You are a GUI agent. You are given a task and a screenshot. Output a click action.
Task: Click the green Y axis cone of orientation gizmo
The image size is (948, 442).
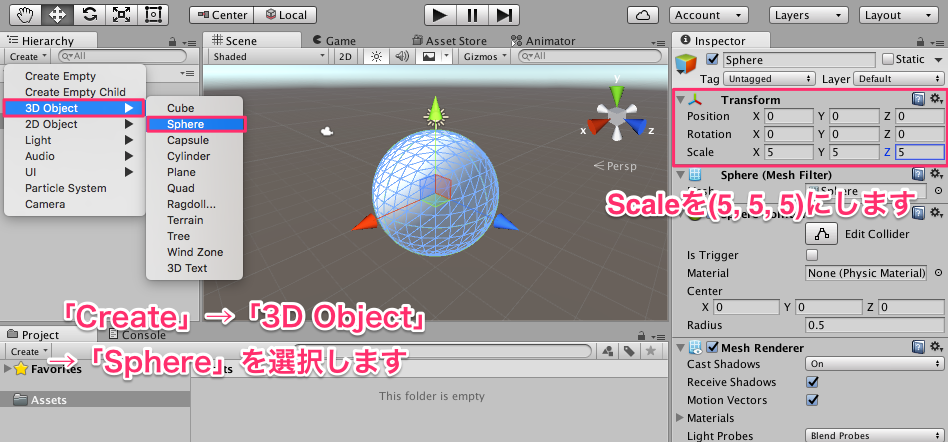pyautogui.click(x=616, y=94)
